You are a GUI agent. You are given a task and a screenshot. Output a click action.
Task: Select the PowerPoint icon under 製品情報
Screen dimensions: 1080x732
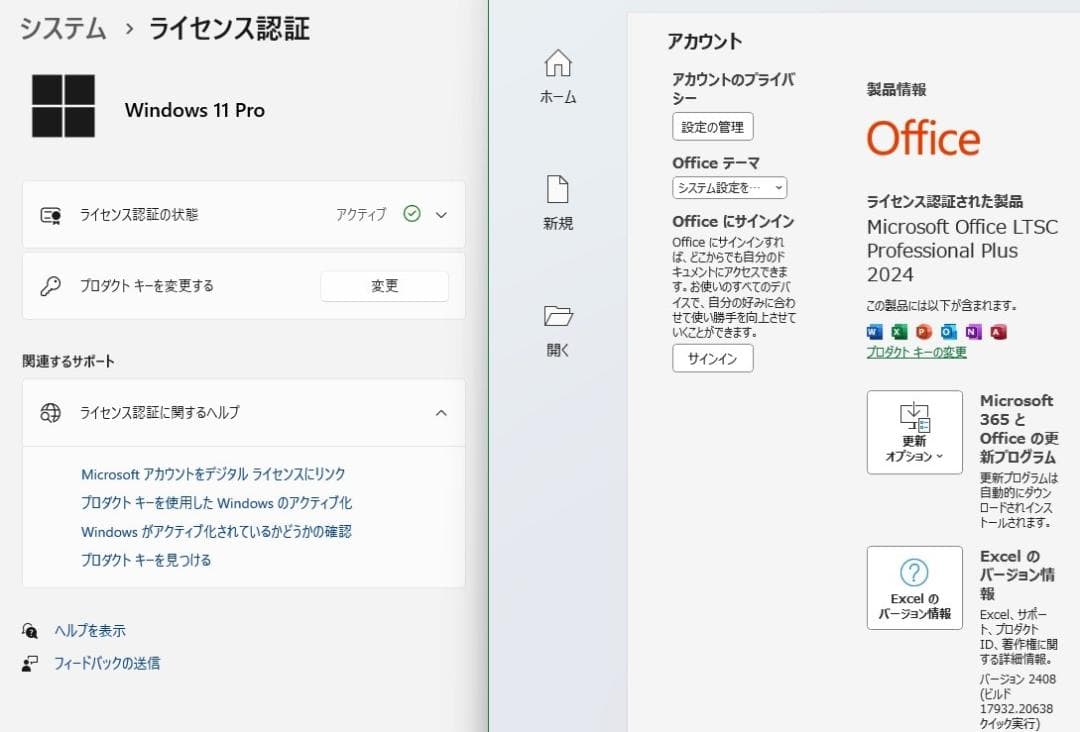(923, 331)
